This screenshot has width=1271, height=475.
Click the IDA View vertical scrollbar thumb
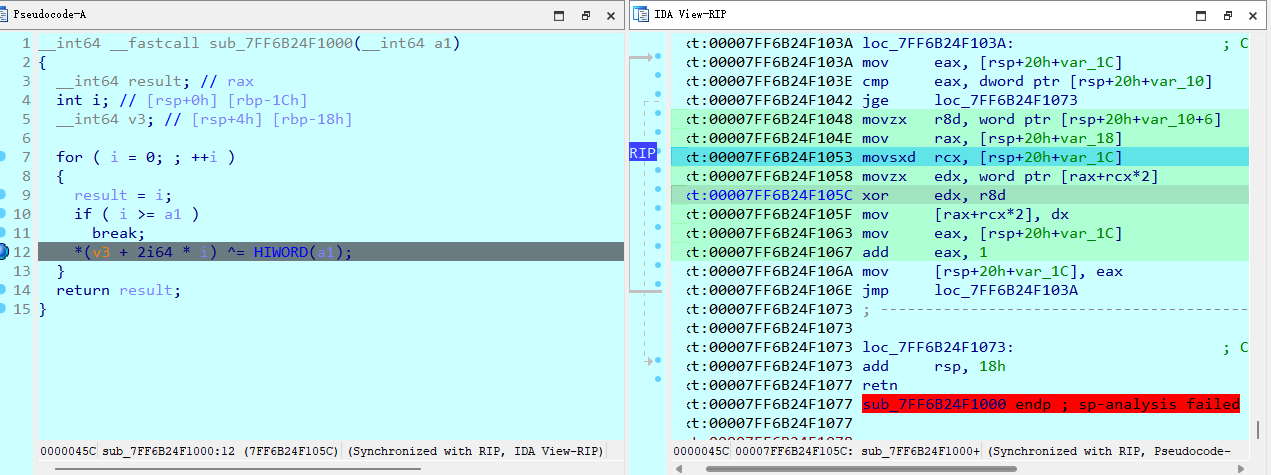coord(1259,431)
